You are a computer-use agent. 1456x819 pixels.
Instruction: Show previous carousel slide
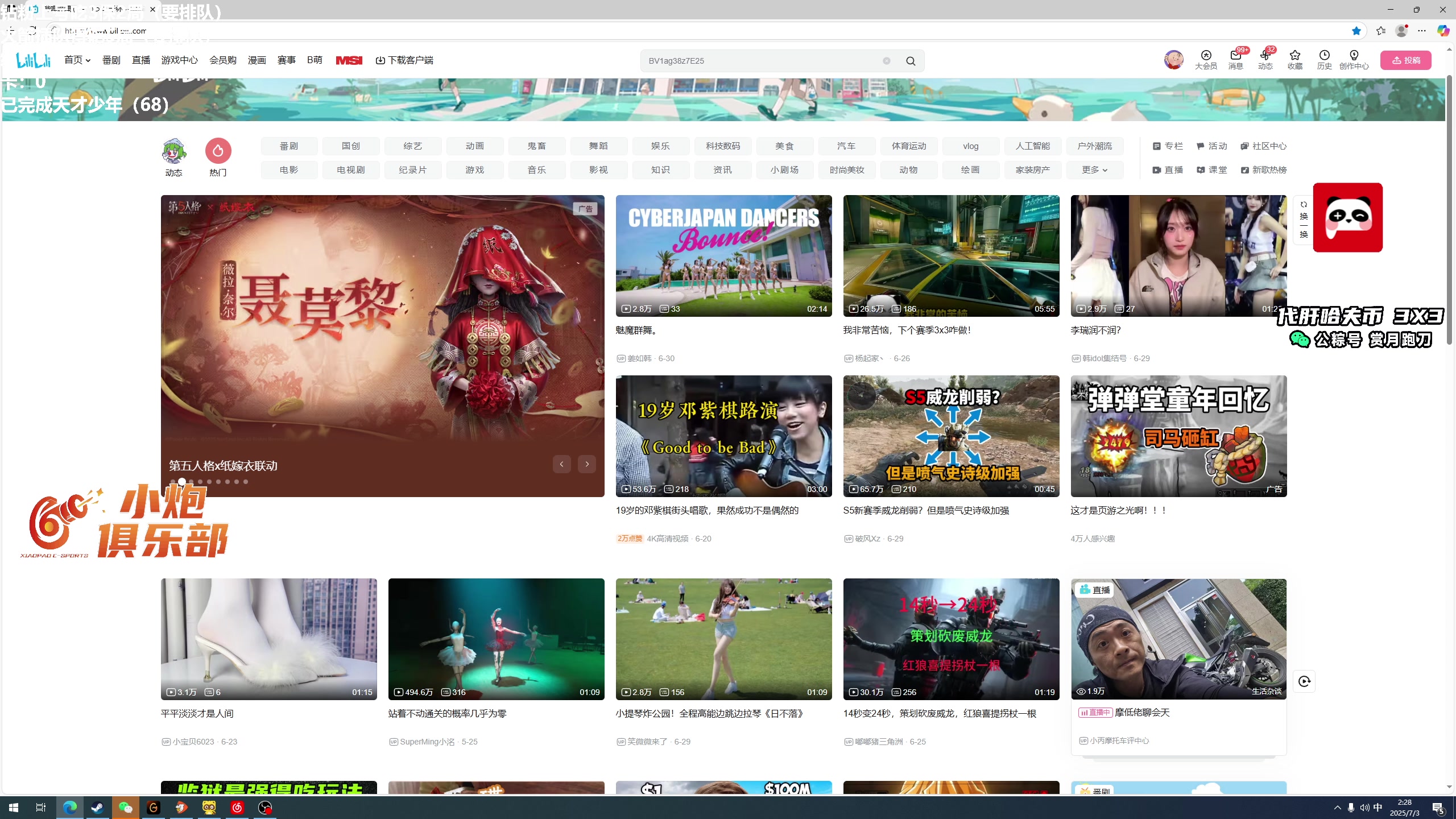click(x=561, y=464)
